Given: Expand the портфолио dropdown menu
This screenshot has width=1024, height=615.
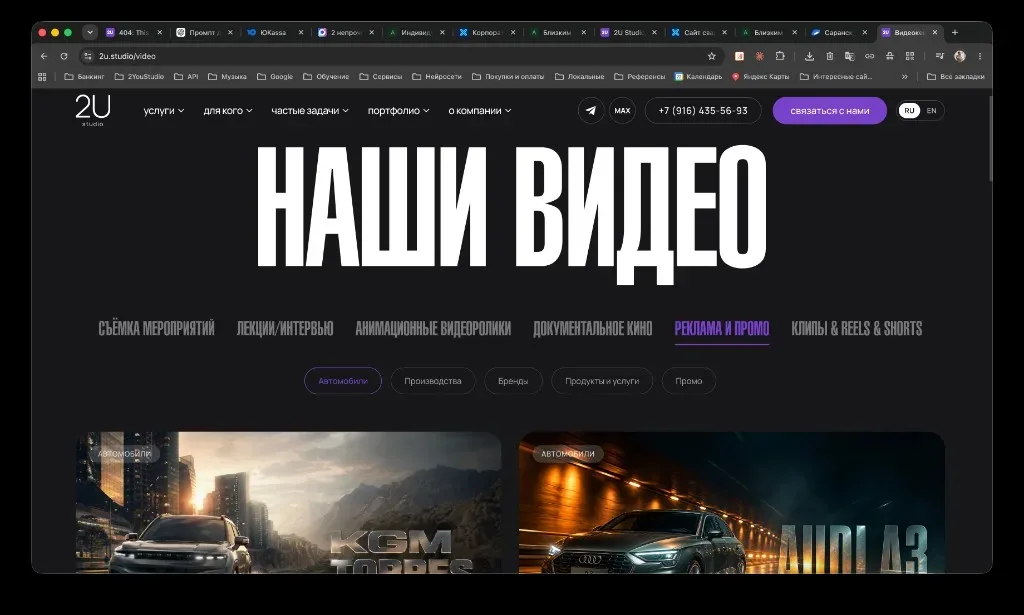Looking at the screenshot, I should (x=398, y=110).
